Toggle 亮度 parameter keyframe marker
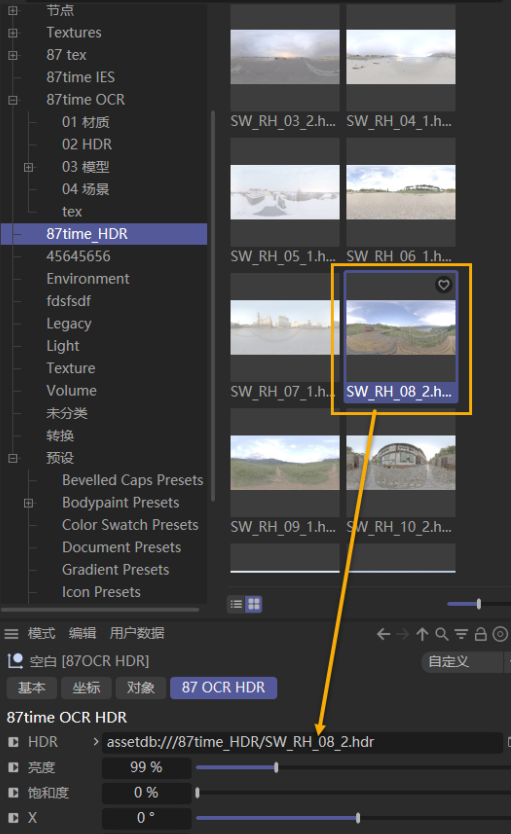The height and width of the screenshot is (834, 511). click(13, 768)
